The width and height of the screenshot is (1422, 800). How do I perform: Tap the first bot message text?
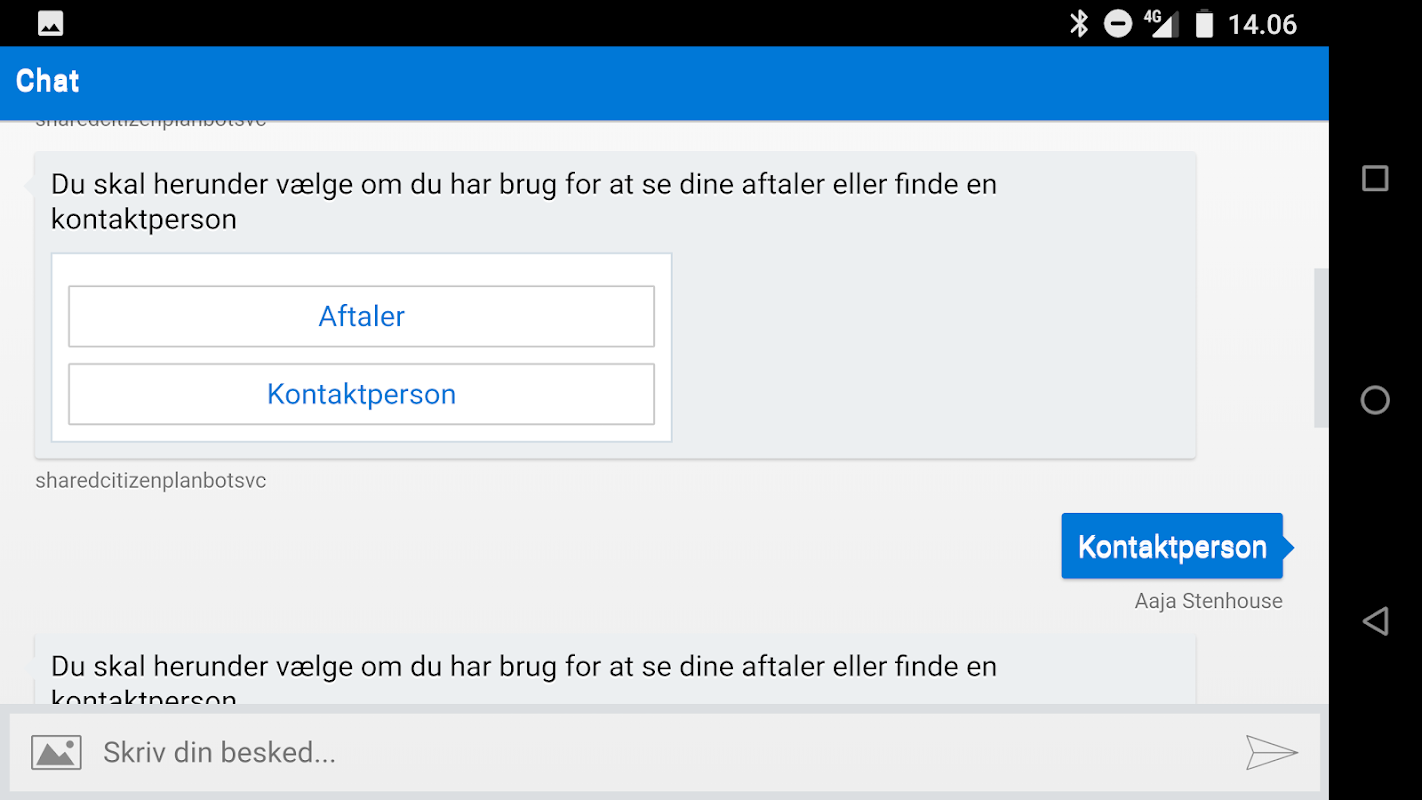pos(524,201)
